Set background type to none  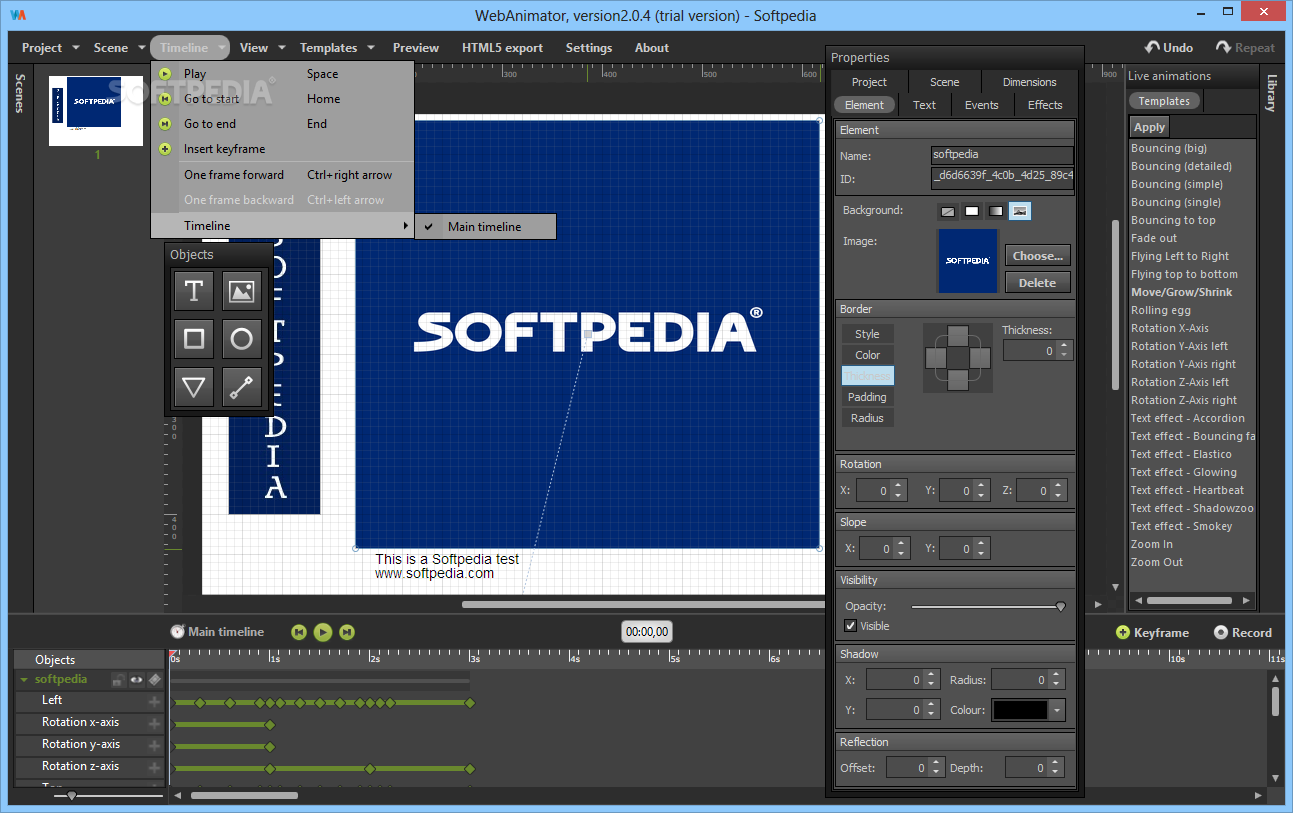click(x=947, y=211)
